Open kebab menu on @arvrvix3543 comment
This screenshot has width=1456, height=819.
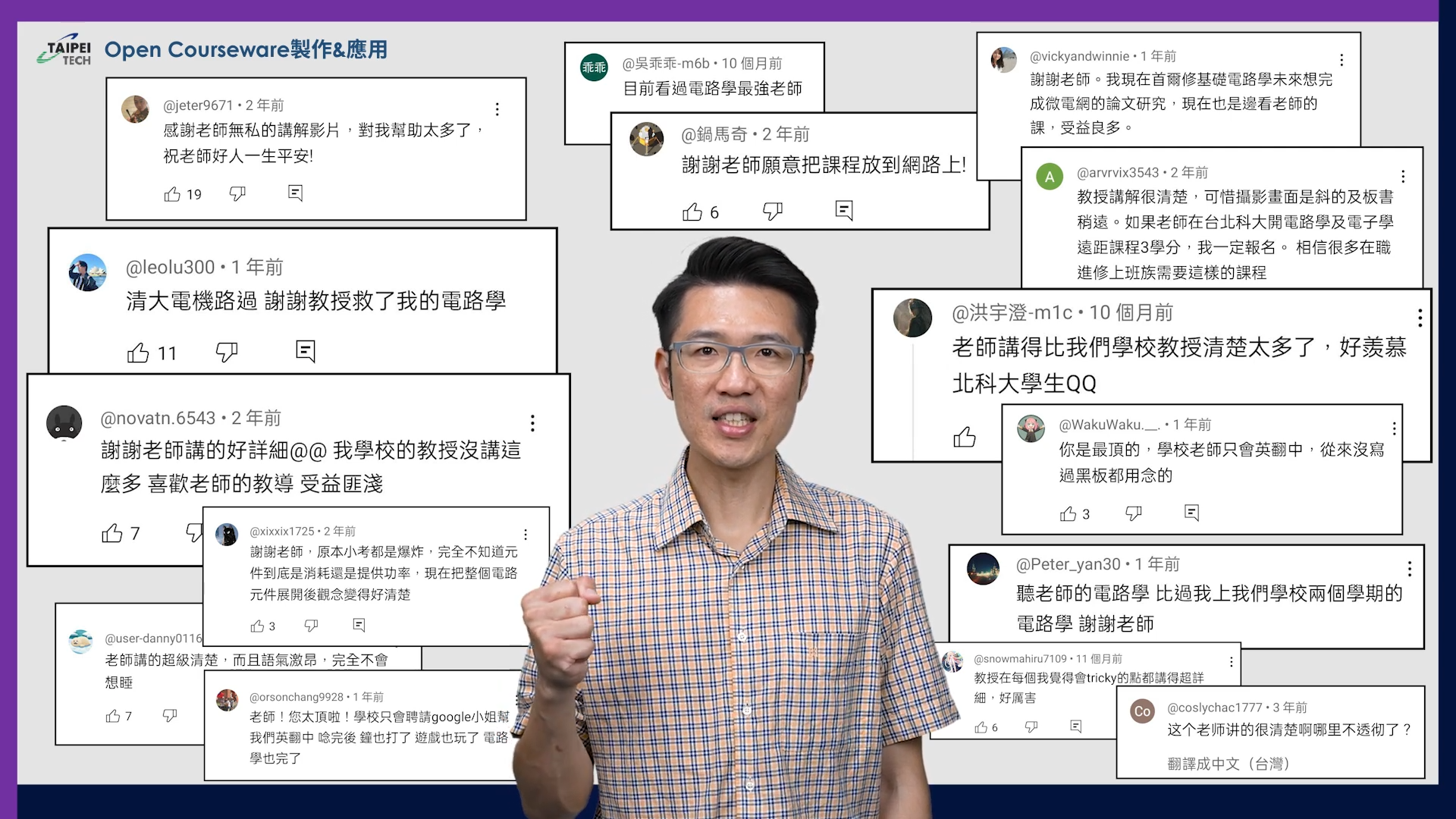click(x=1403, y=177)
